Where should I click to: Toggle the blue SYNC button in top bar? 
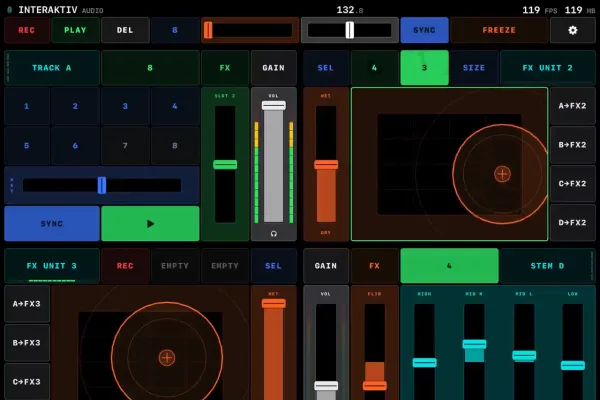[x=424, y=30]
